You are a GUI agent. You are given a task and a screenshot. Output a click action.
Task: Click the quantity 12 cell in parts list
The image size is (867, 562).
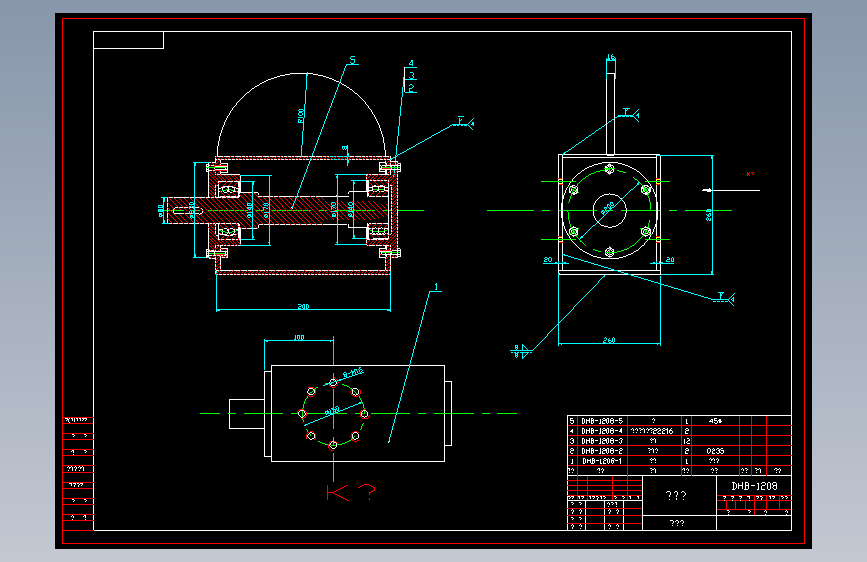pos(687,441)
